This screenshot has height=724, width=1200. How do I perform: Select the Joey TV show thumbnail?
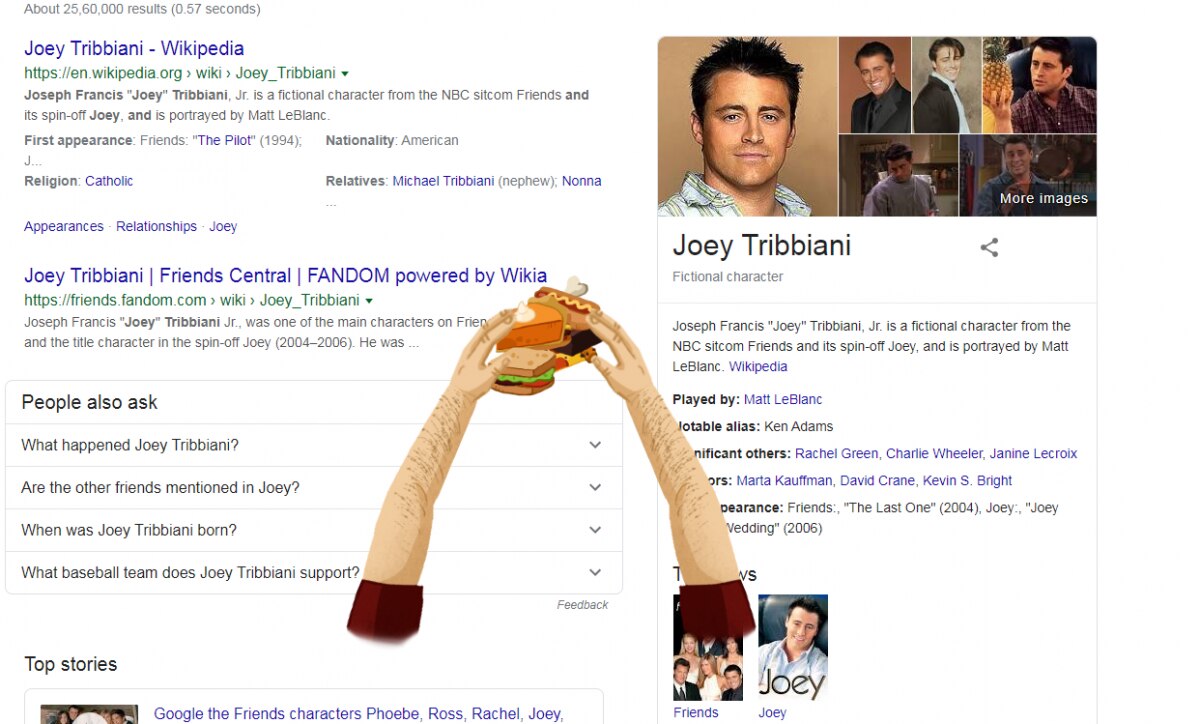pyautogui.click(x=793, y=647)
